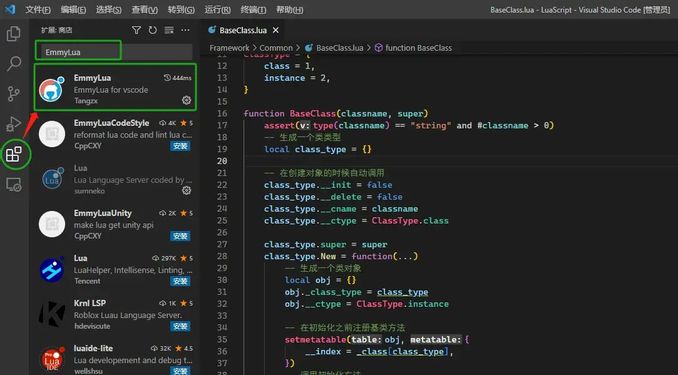Click the VS Code logo icon
This screenshot has width=678, height=375.
(x=10, y=9)
